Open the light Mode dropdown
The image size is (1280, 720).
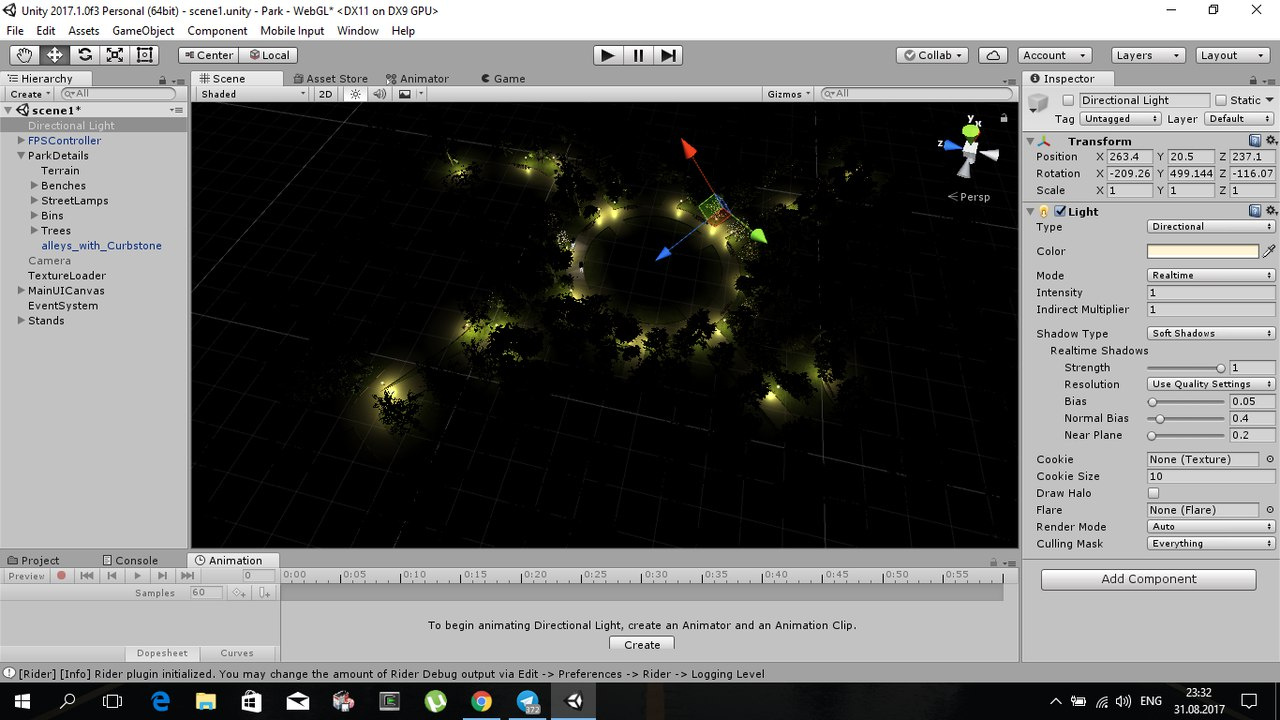tap(1211, 275)
